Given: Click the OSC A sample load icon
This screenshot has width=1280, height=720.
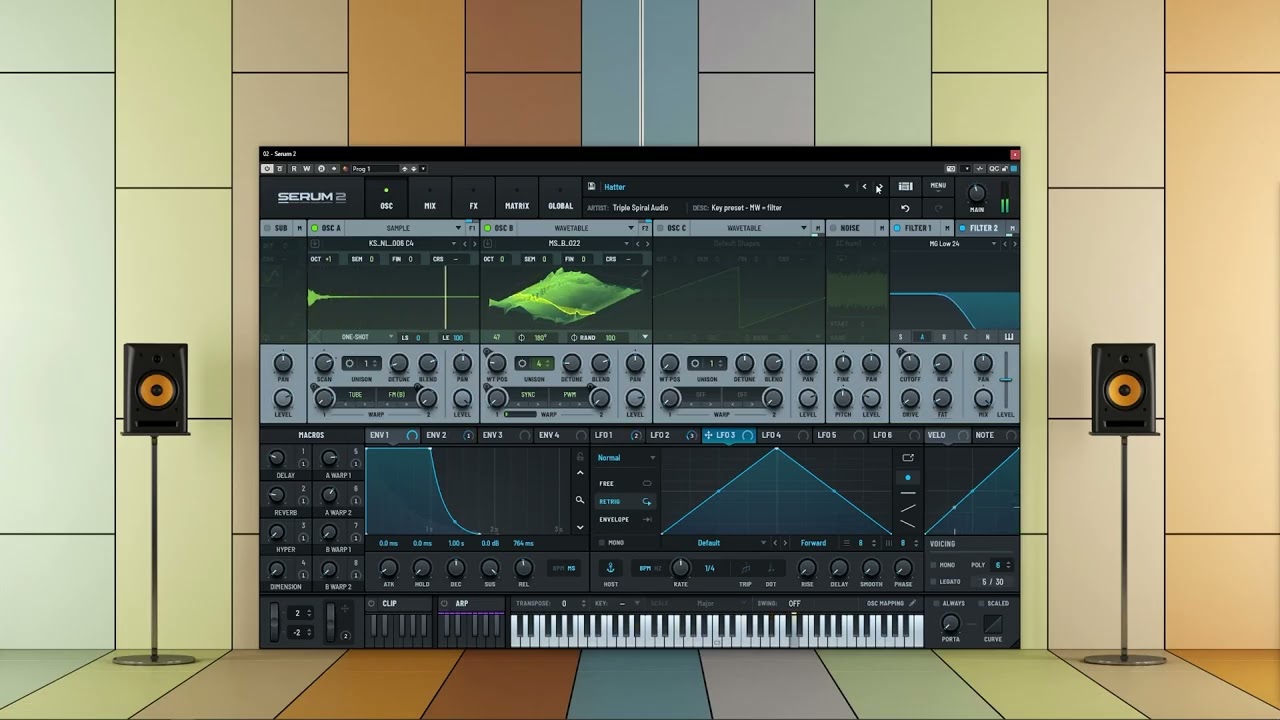Looking at the screenshot, I should pos(315,243).
